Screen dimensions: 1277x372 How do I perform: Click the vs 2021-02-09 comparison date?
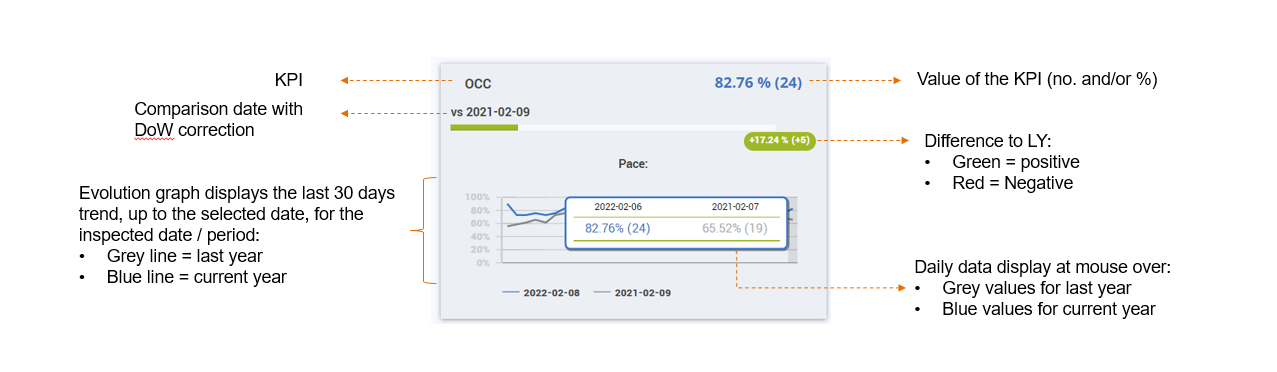click(490, 112)
